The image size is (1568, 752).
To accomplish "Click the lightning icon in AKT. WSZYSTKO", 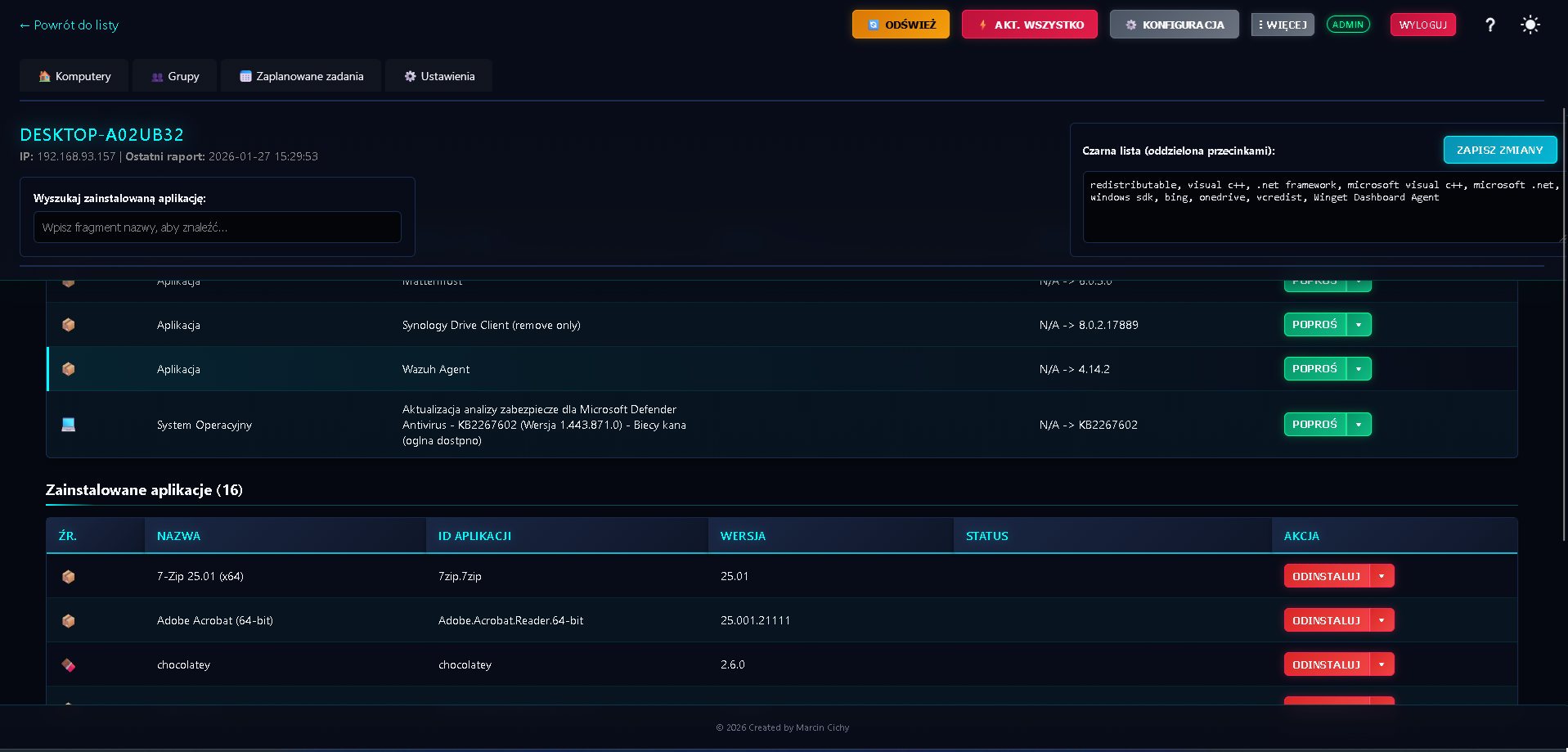I will [982, 25].
